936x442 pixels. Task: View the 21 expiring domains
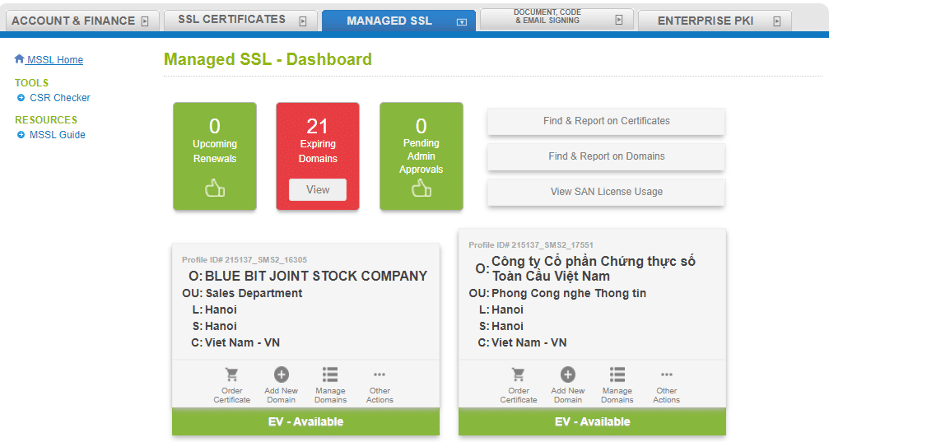point(317,190)
